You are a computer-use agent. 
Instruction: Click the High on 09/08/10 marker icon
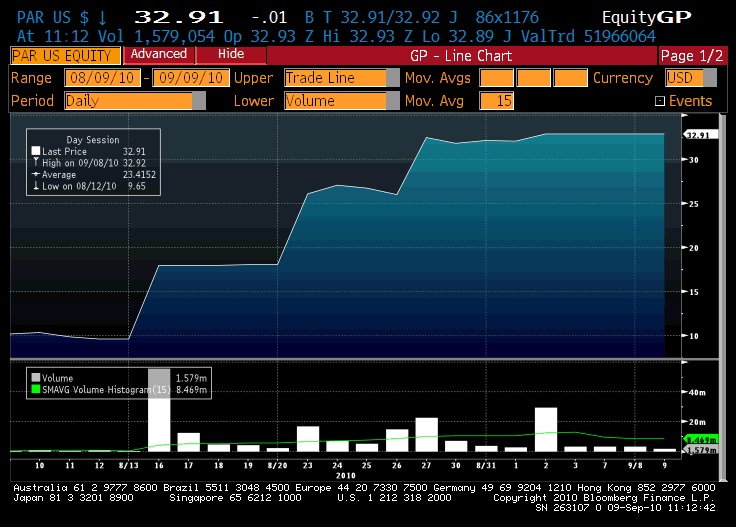(36, 162)
